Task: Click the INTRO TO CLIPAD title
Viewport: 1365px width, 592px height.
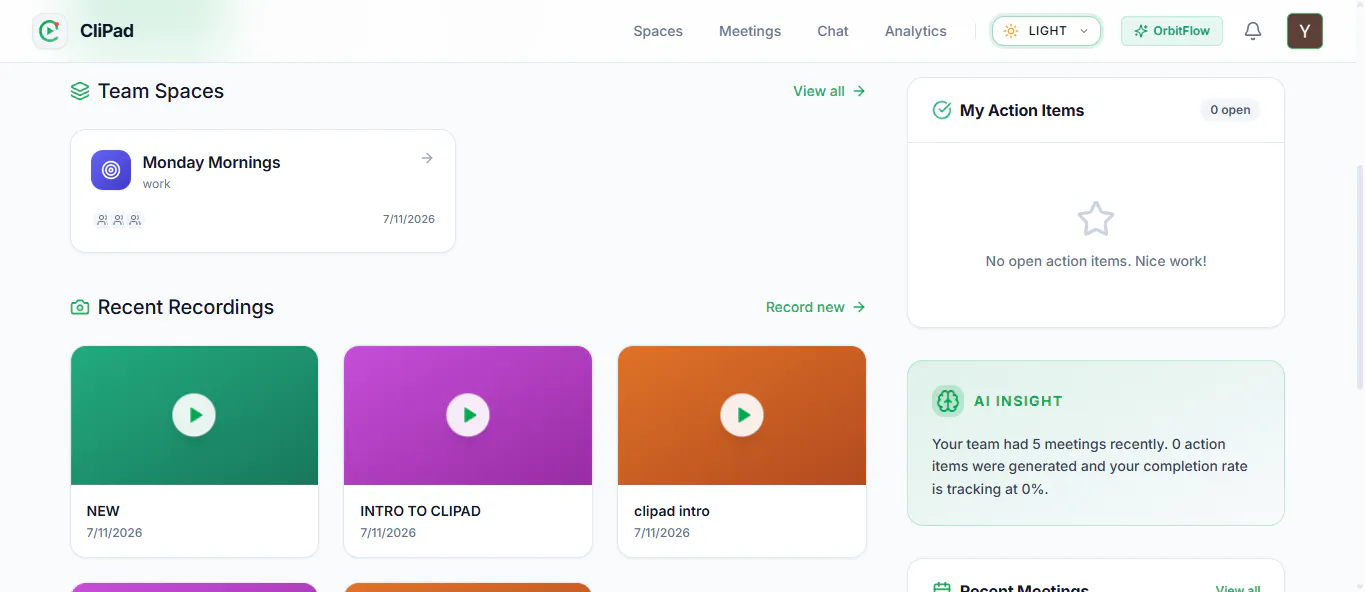Action: [x=420, y=511]
